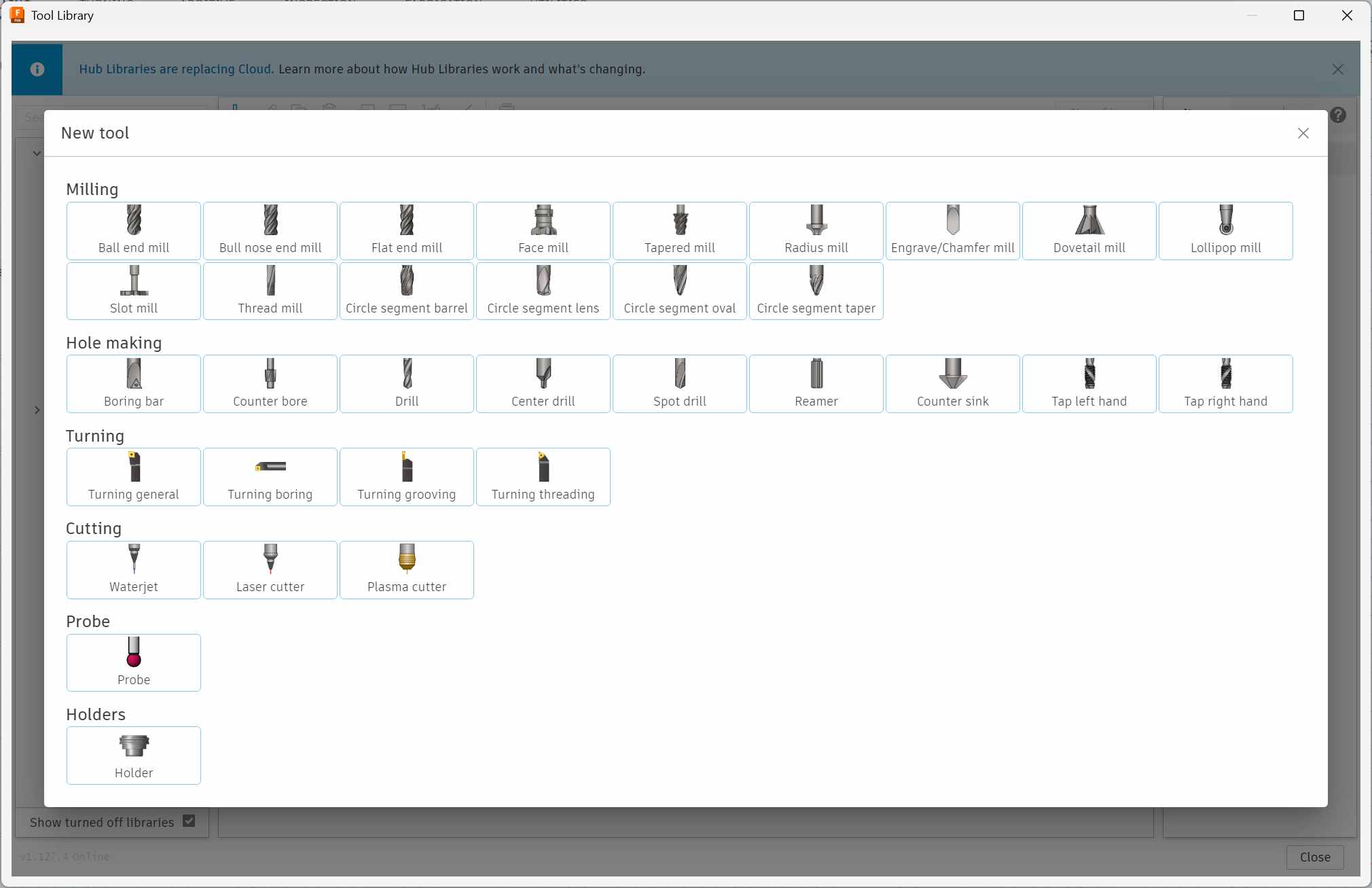Create a new Drill tool
The image size is (1372, 888).
[406, 384]
